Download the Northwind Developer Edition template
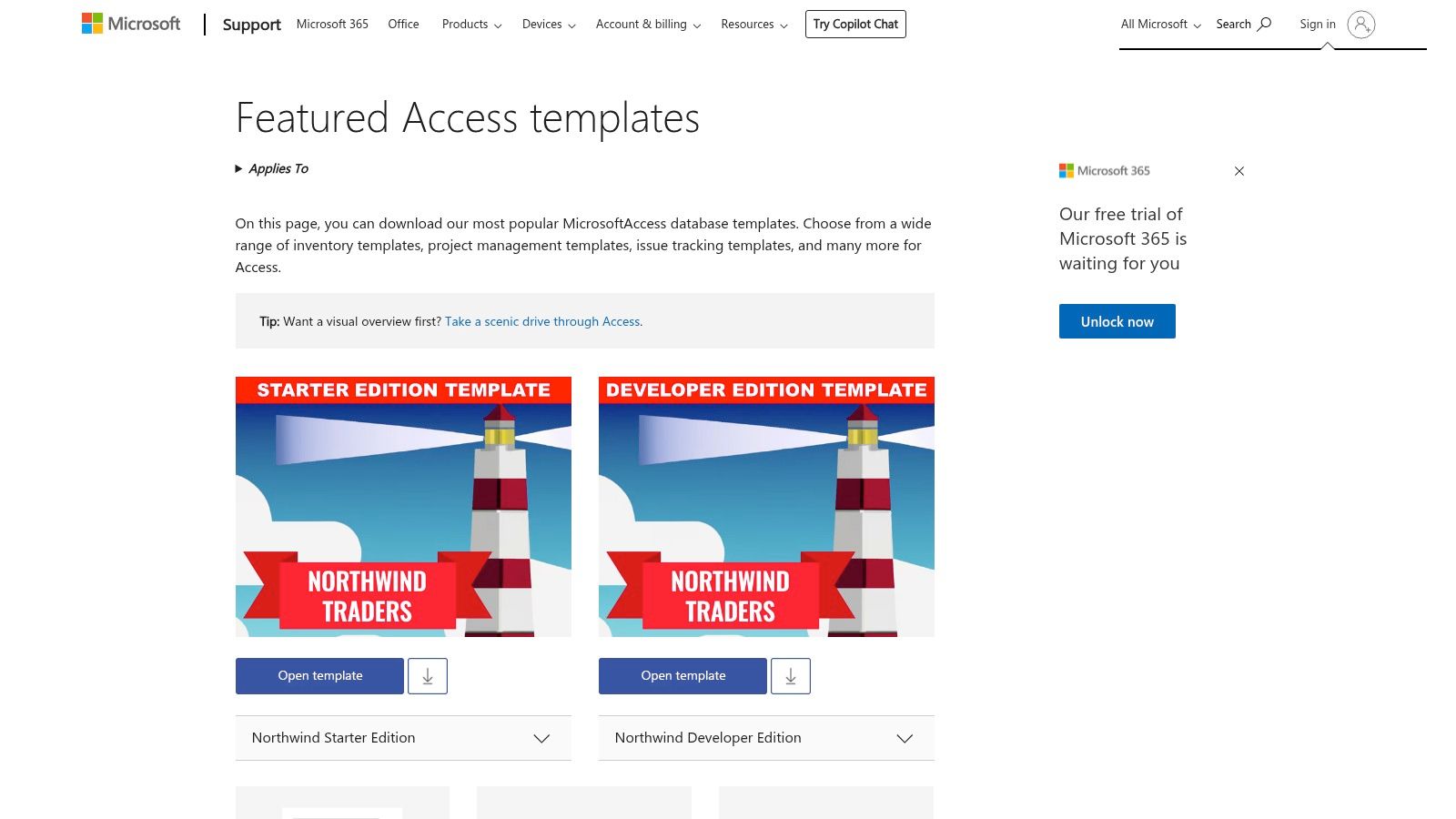Screen dimensions: 1456x819 [790, 675]
